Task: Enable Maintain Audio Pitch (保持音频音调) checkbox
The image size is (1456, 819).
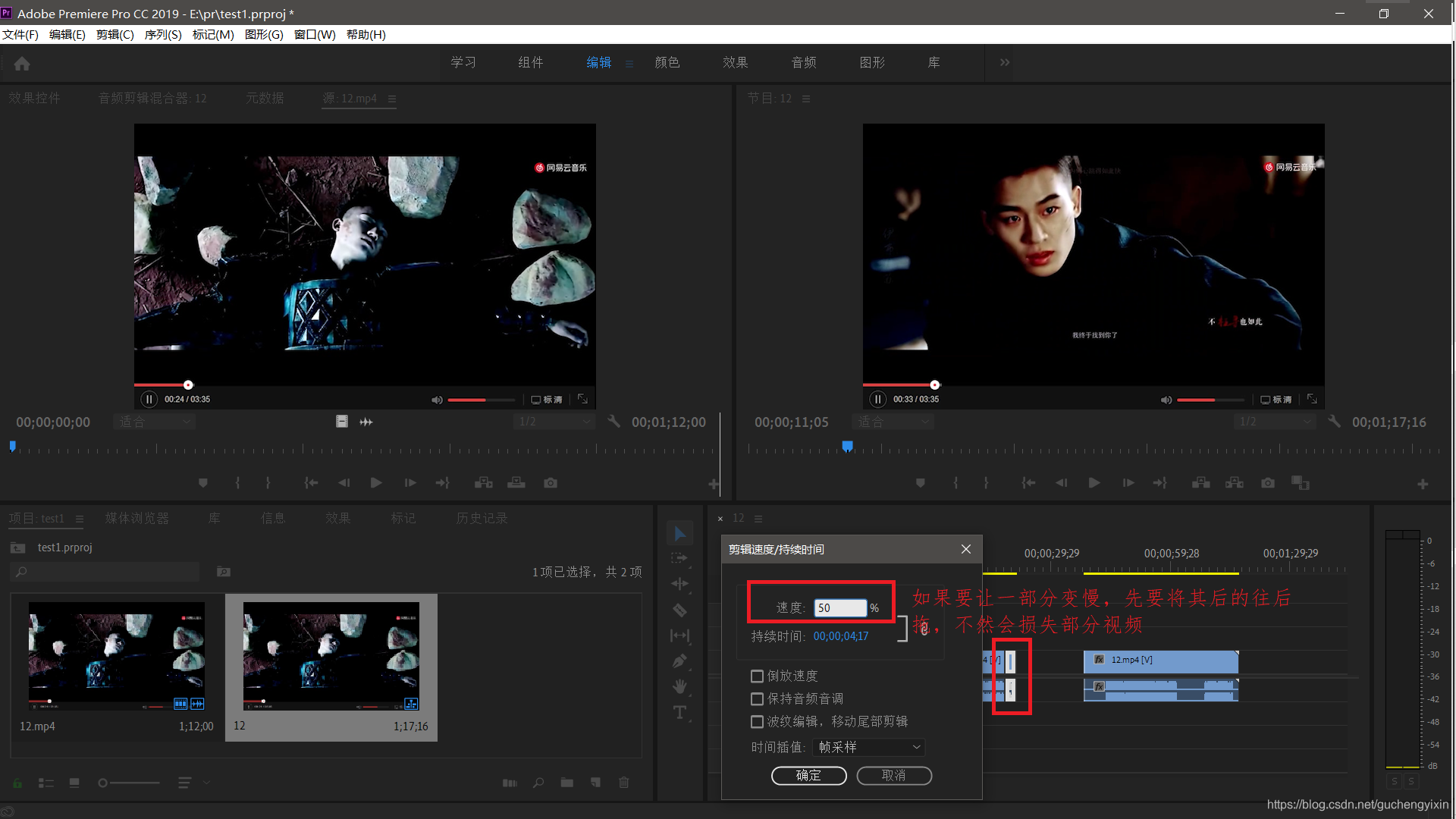Action: [x=757, y=698]
